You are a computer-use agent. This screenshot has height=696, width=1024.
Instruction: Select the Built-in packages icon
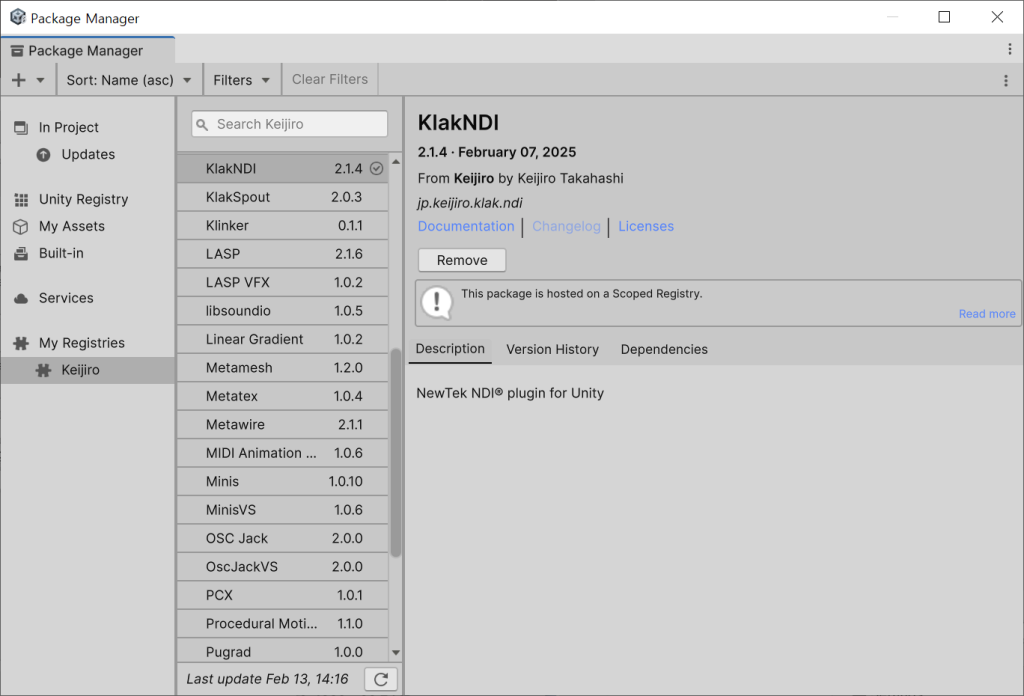21,253
